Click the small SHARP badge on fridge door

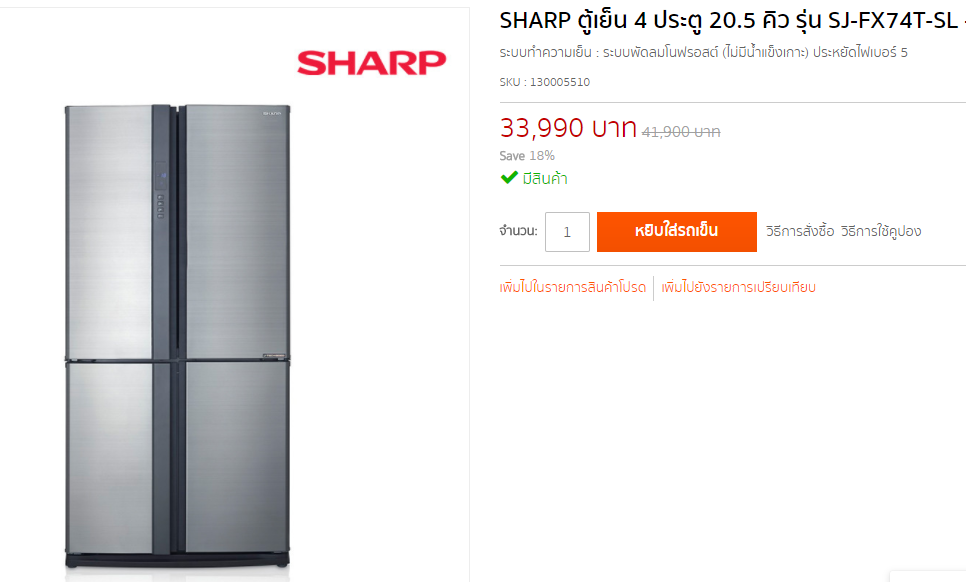(x=272, y=113)
